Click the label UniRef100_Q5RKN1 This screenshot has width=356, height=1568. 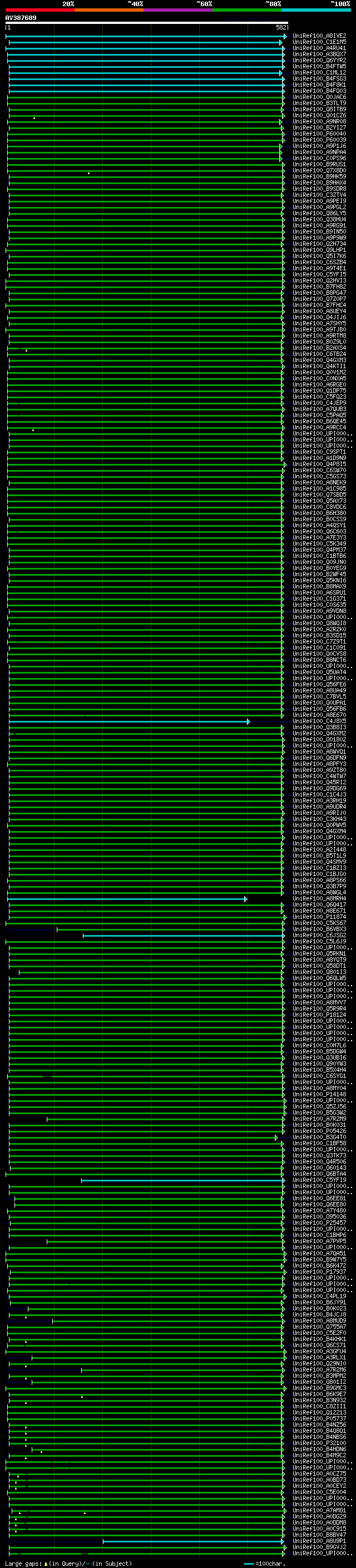click(x=319, y=953)
